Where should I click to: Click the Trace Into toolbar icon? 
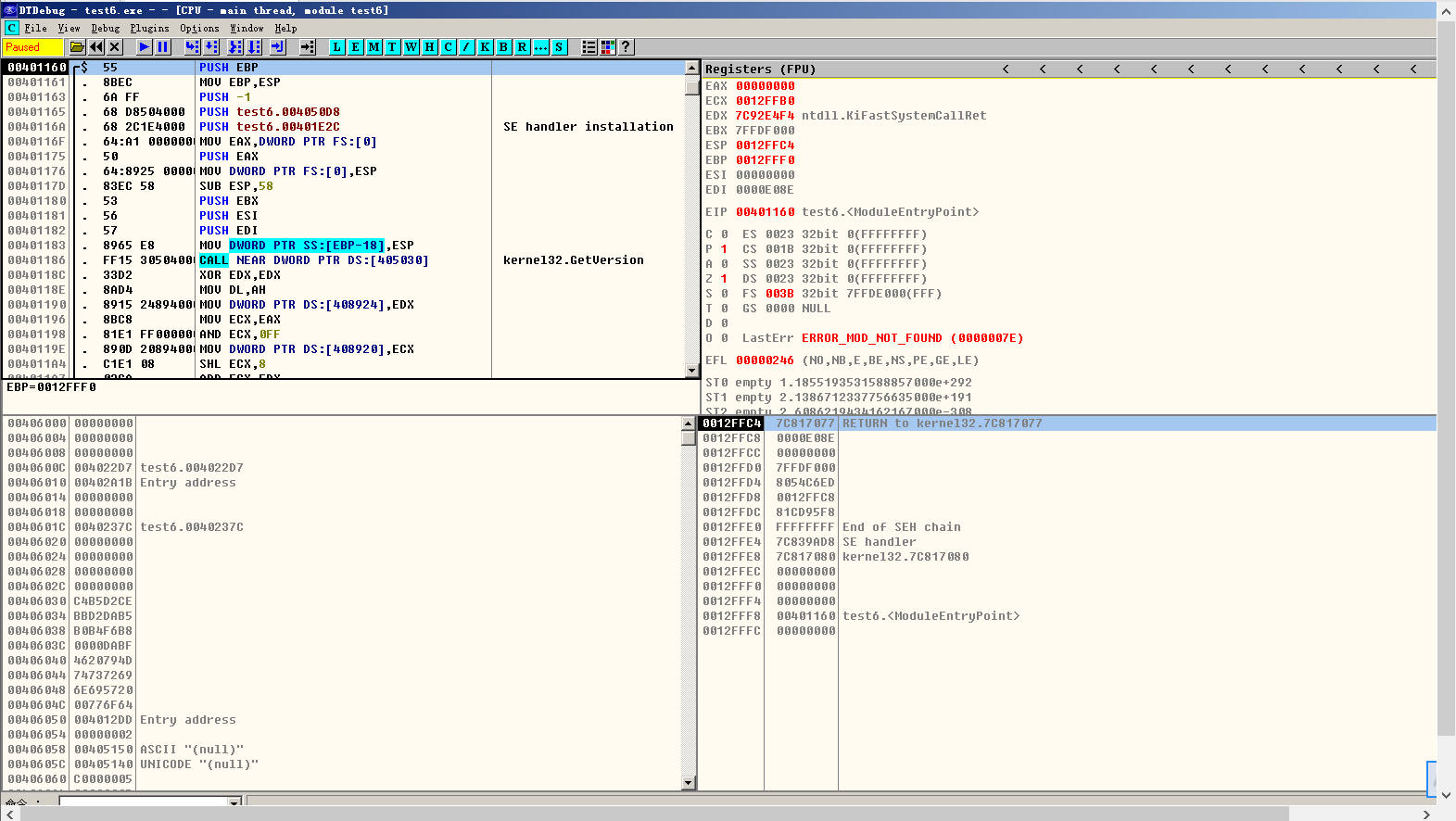click(x=235, y=47)
